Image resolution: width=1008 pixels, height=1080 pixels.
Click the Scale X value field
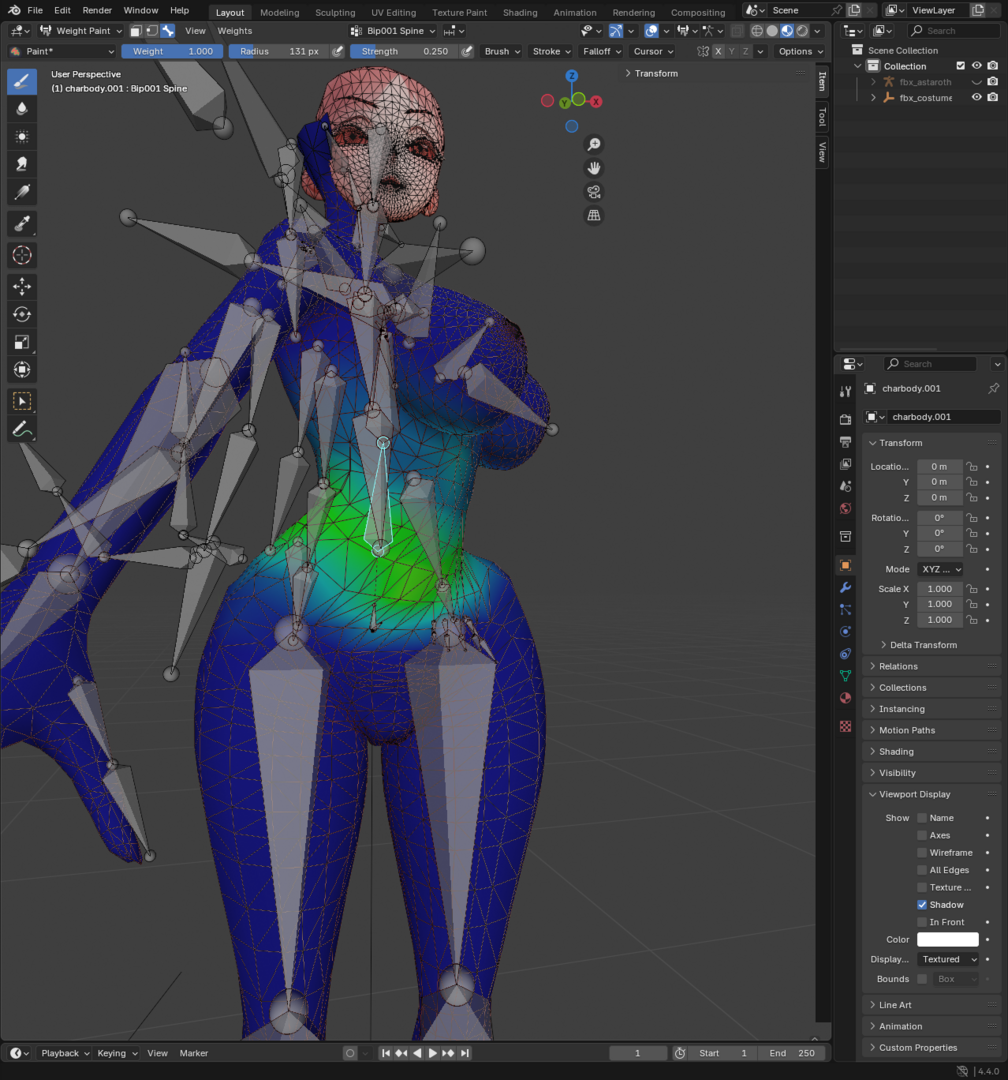tap(940, 589)
